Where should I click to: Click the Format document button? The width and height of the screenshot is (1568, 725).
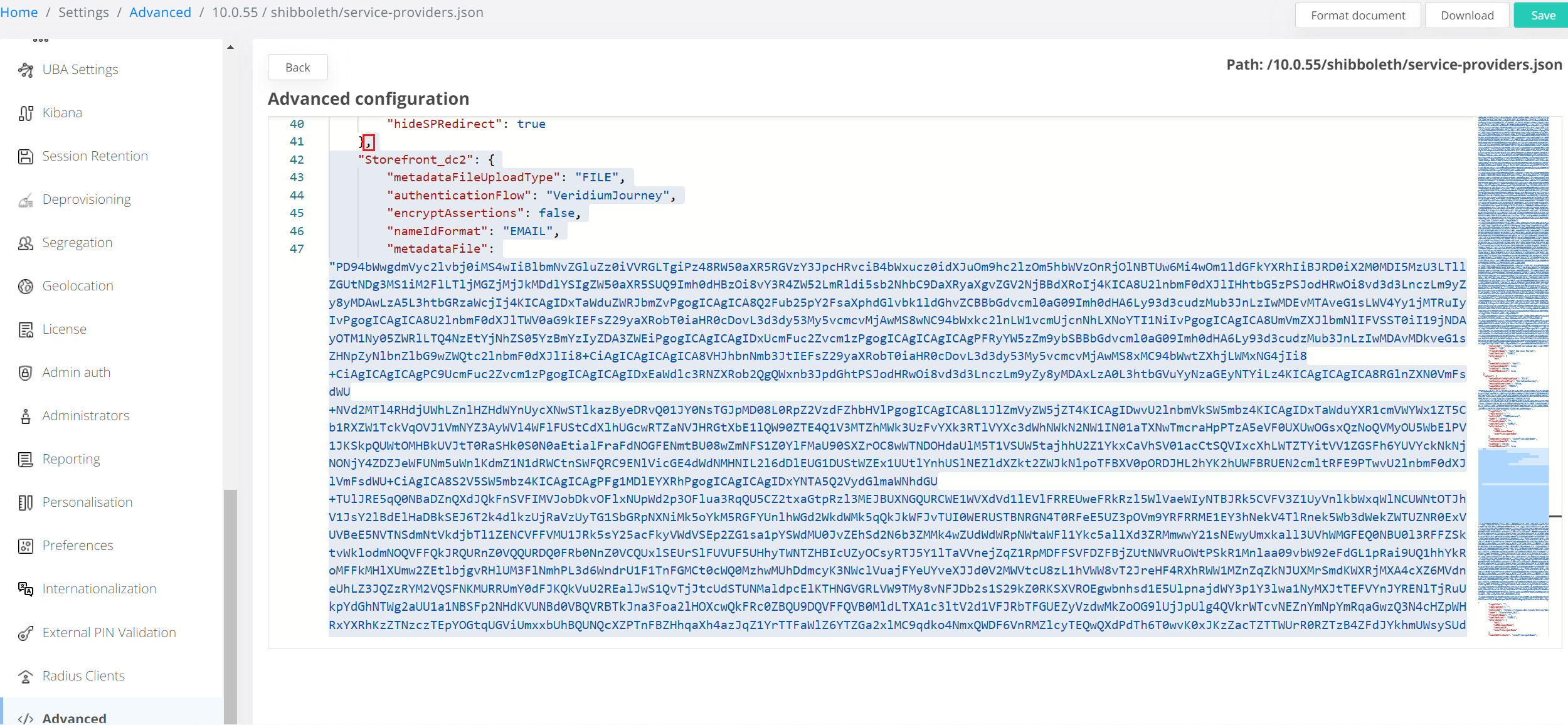1357,15
